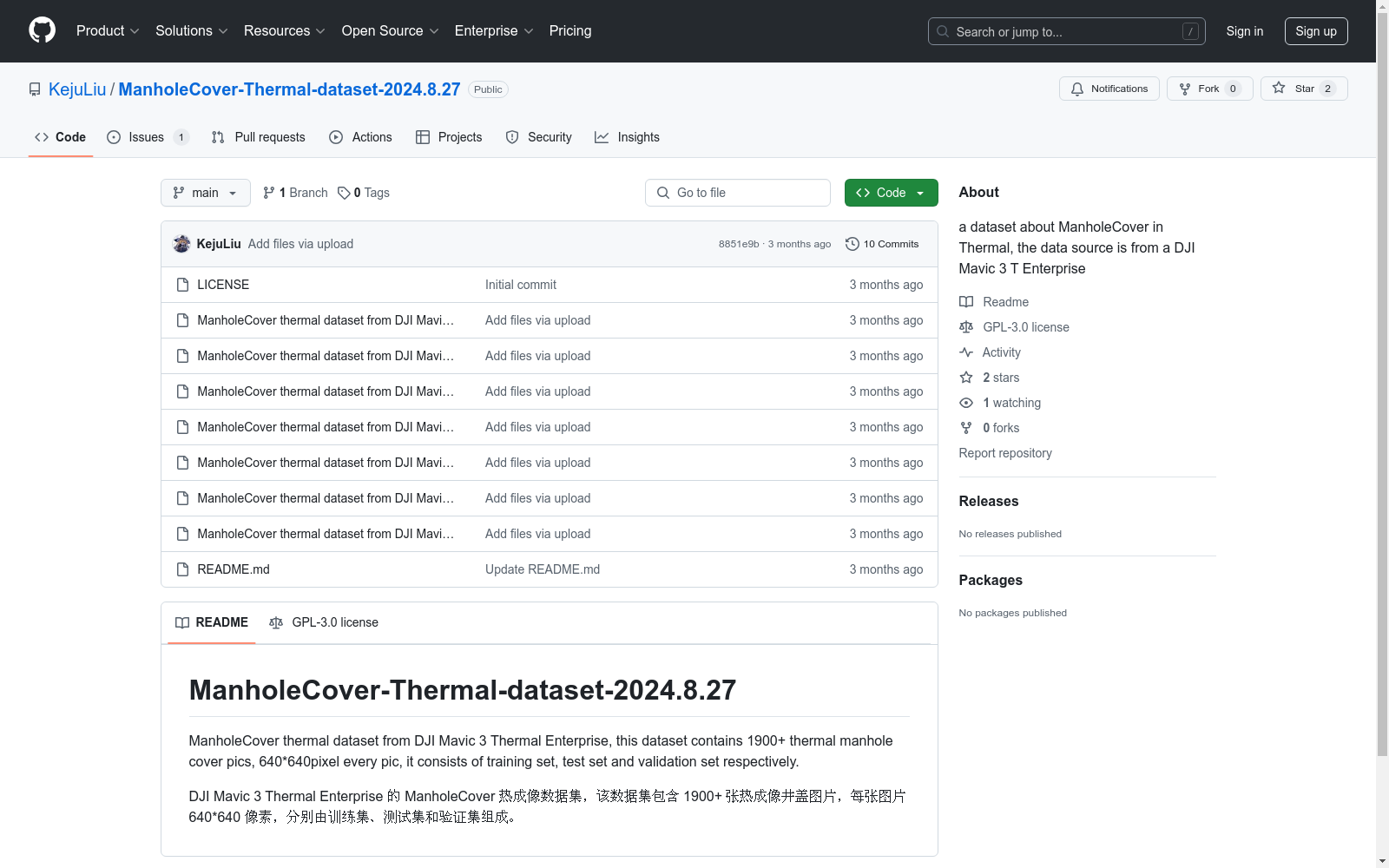Click the file icon beside README.md
This screenshot has width=1389, height=868.
[x=182, y=569]
